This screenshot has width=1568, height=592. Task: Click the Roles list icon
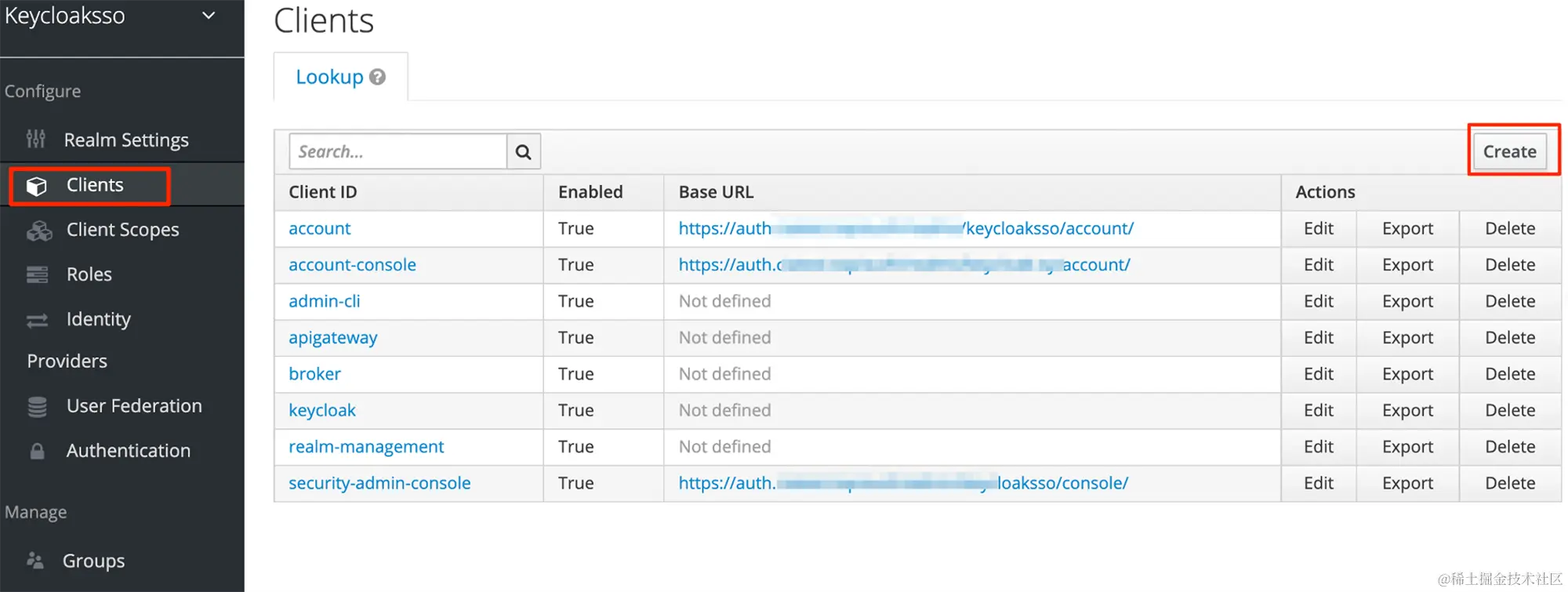[37, 274]
